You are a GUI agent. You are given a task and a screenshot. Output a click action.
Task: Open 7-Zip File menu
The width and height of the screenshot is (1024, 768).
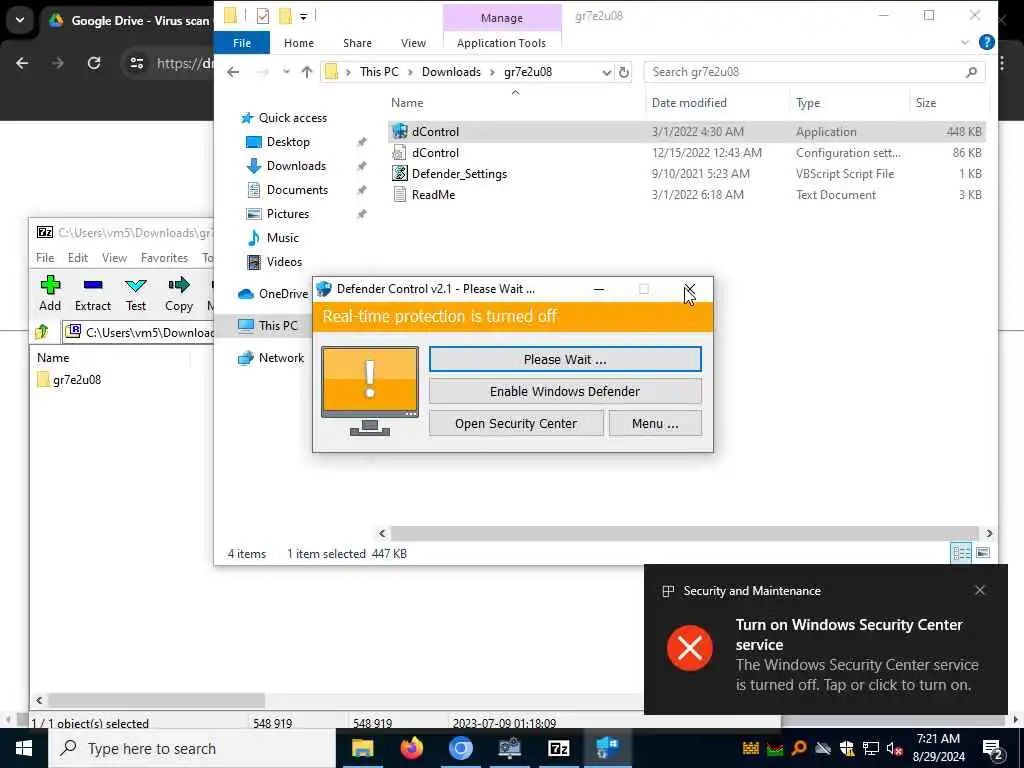pos(45,258)
